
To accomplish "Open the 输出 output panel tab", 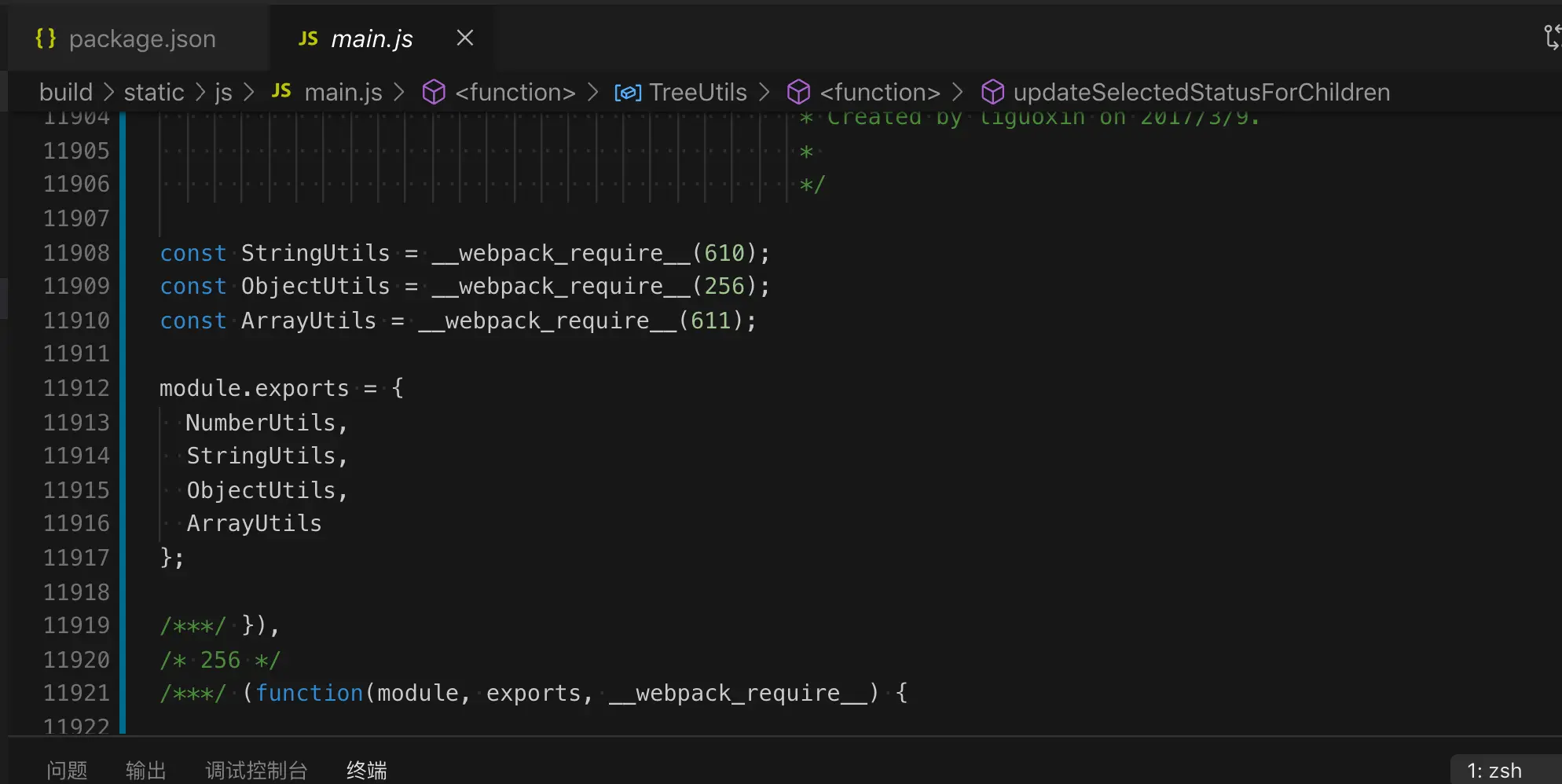I will click(146, 770).
